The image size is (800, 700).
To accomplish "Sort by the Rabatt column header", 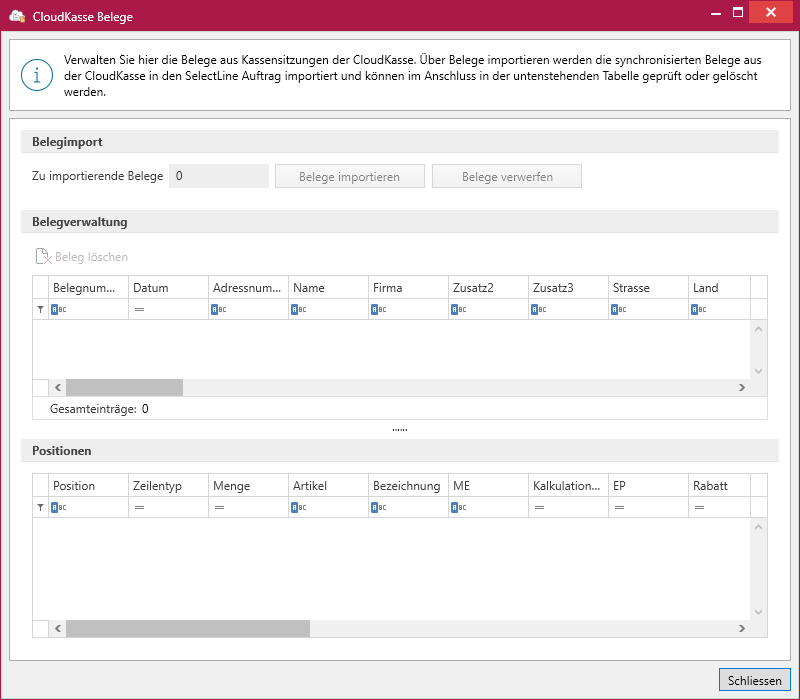I will click(x=720, y=485).
